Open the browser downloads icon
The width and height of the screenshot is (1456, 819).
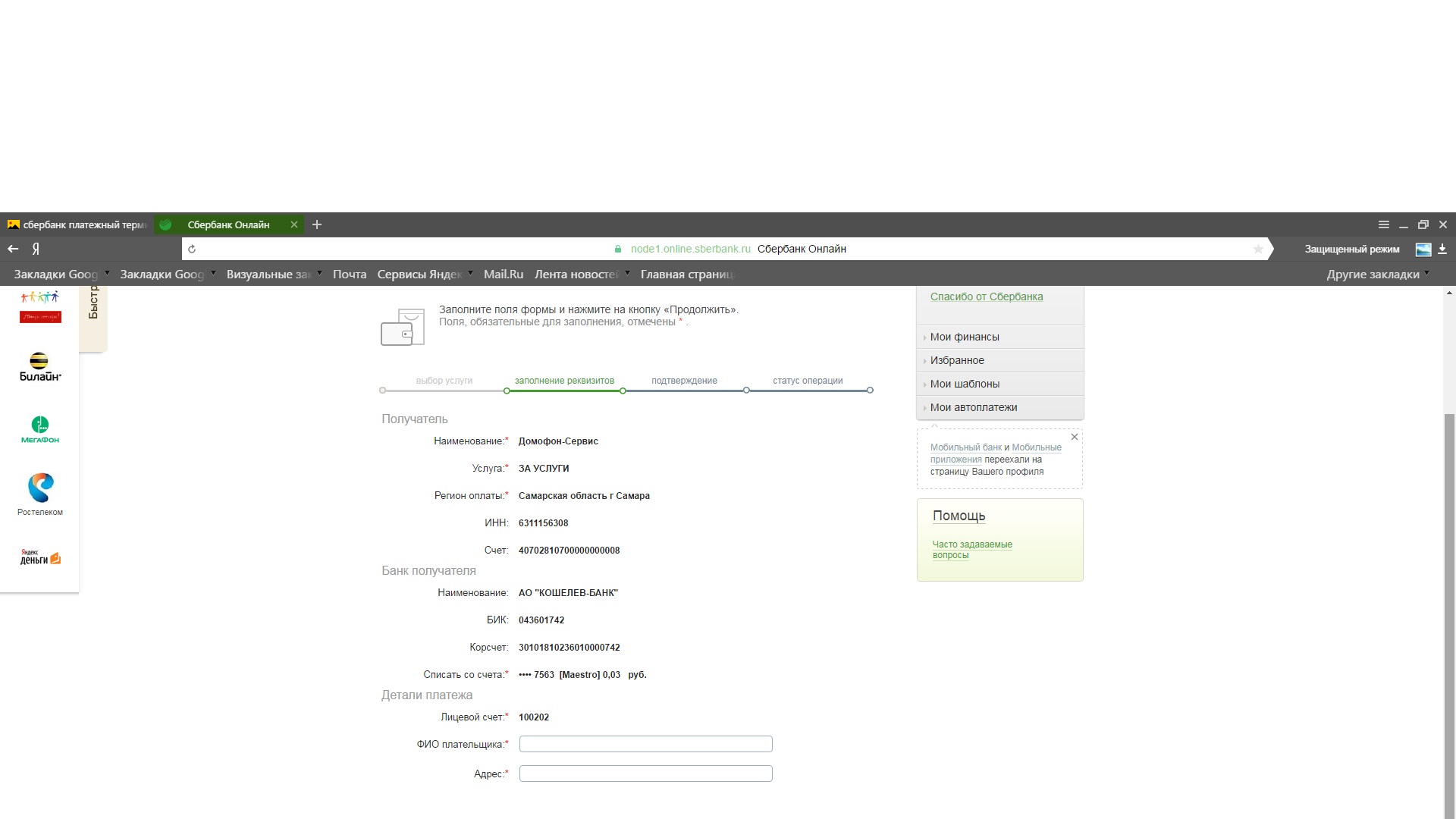pyautogui.click(x=1442, y=249)
